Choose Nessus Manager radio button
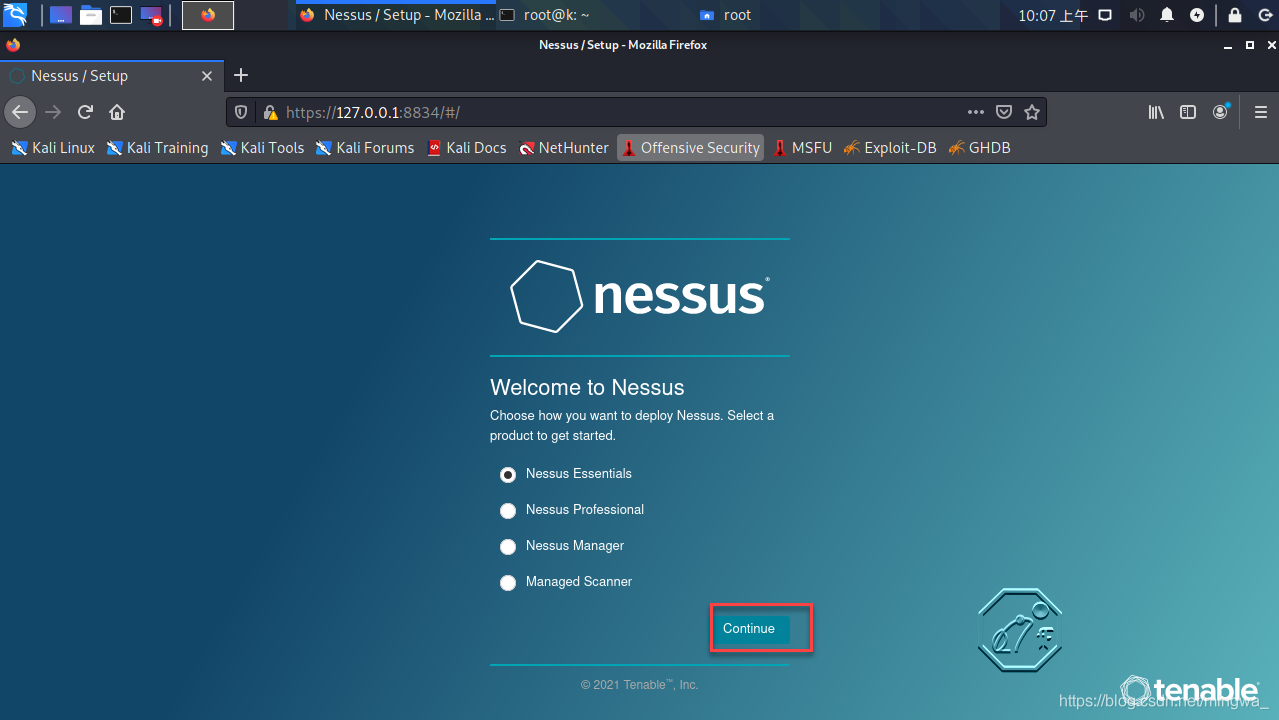This screenshot has height=720, width=1279. tap(508, 547)
